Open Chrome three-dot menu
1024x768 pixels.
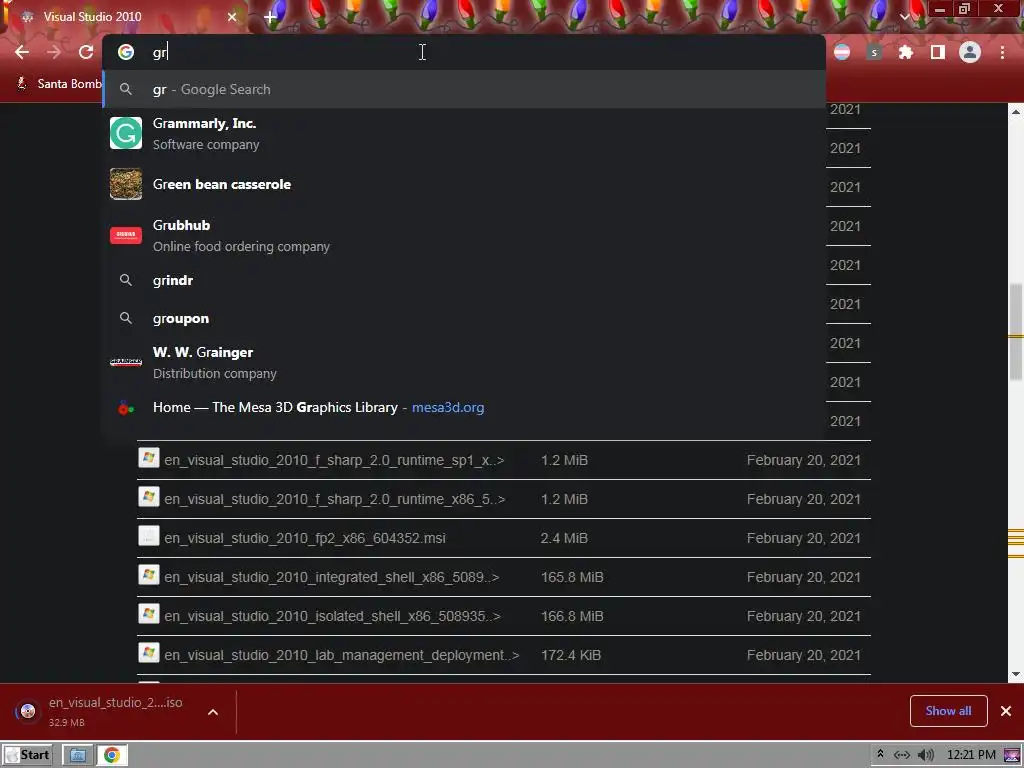pyautogui.click(x=1002, y=52)
